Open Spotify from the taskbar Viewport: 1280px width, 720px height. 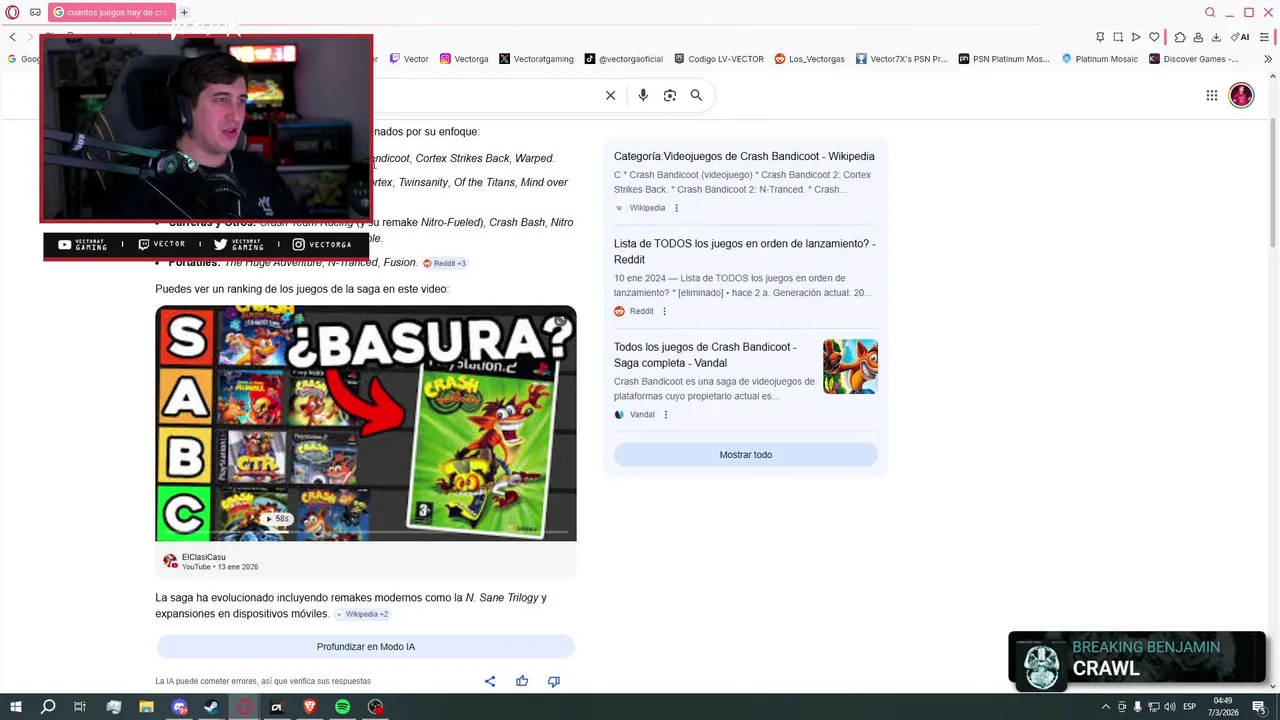click(342, 707)
